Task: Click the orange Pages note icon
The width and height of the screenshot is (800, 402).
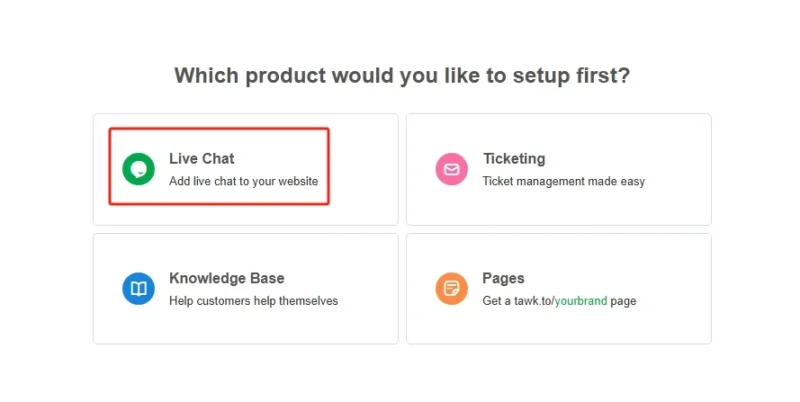Action: tap(452, 289)
